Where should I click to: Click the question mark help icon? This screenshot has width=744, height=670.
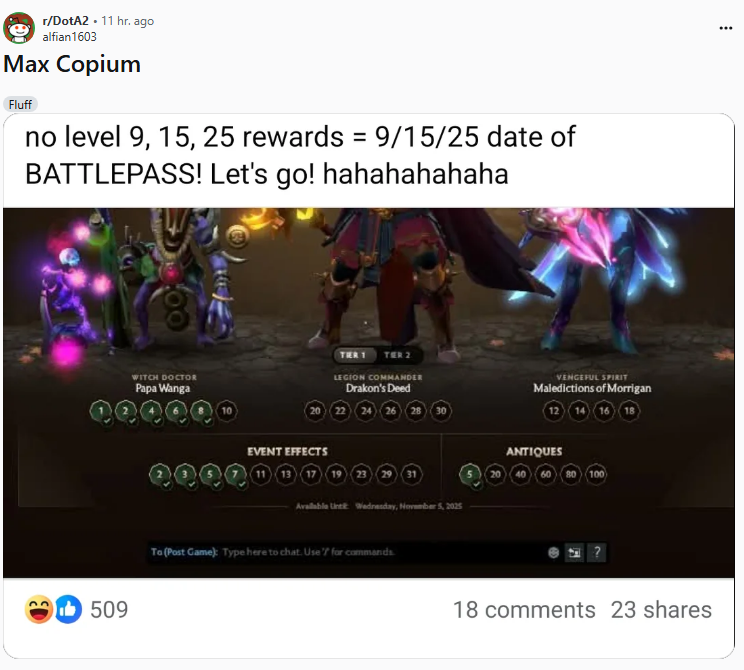(x=597, y=552)
